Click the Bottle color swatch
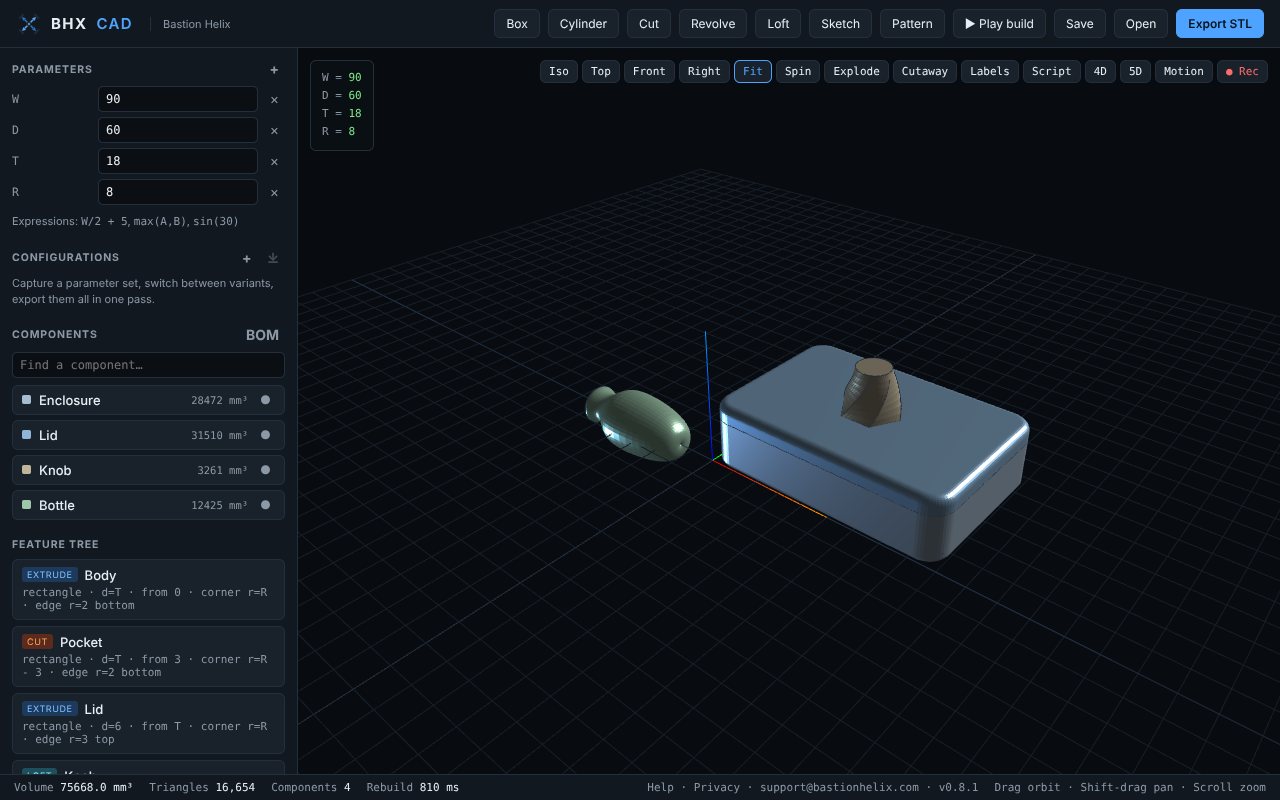Screen dimensions: 1280x800 click(27, 505)
